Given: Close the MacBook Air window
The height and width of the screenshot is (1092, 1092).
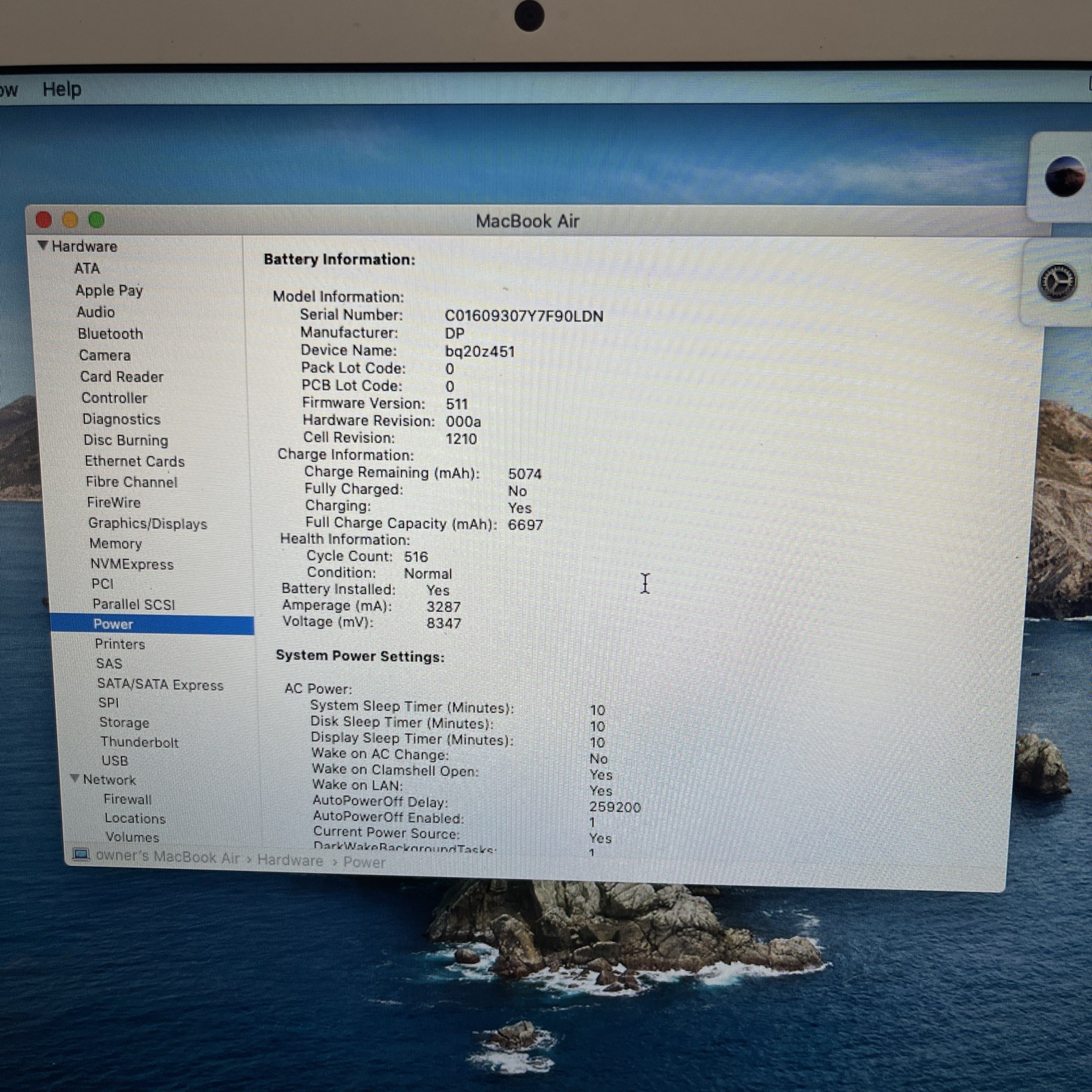Looking at the screenshot, I should tap(44, 220).
